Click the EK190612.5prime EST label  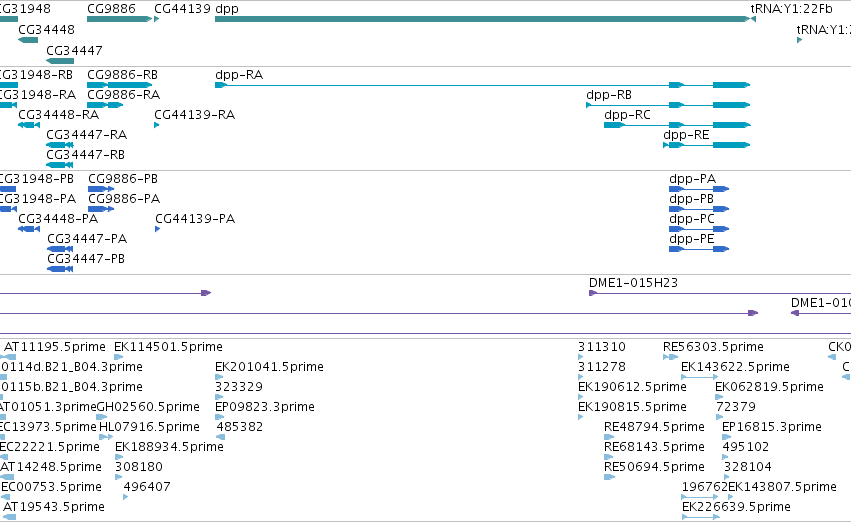tap(632, 387)
